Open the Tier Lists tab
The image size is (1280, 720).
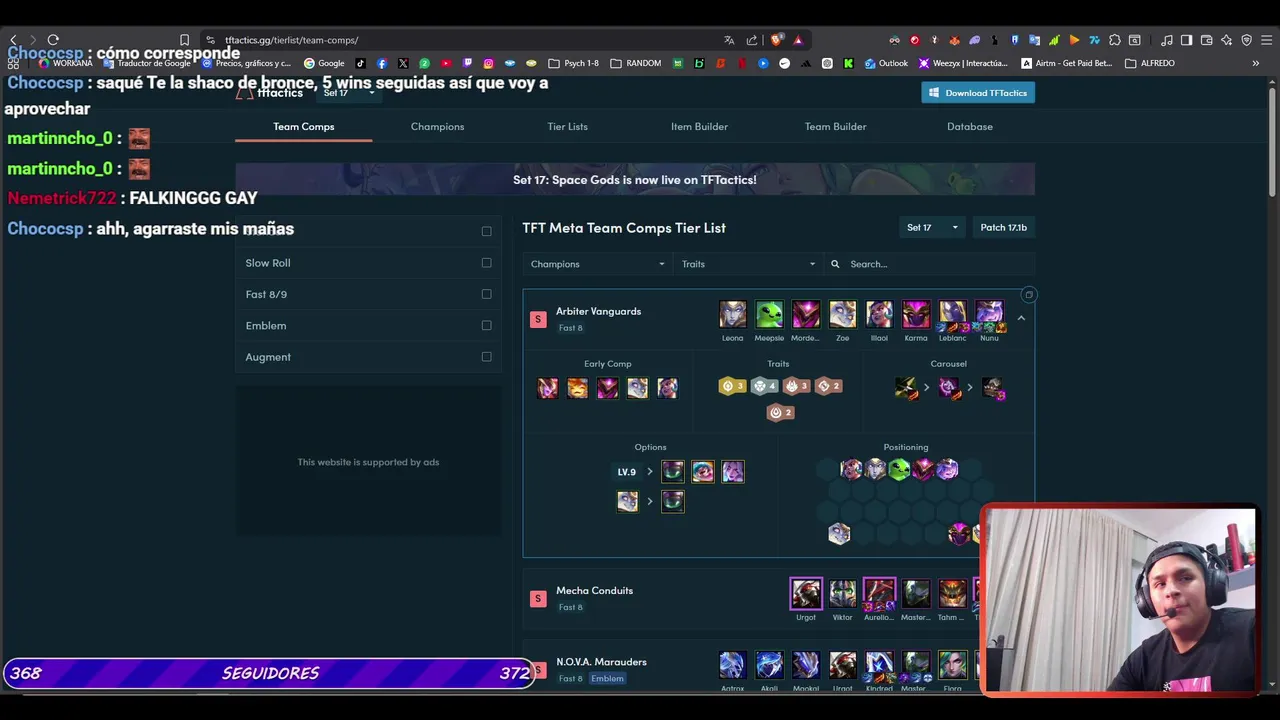click(567, 126)
